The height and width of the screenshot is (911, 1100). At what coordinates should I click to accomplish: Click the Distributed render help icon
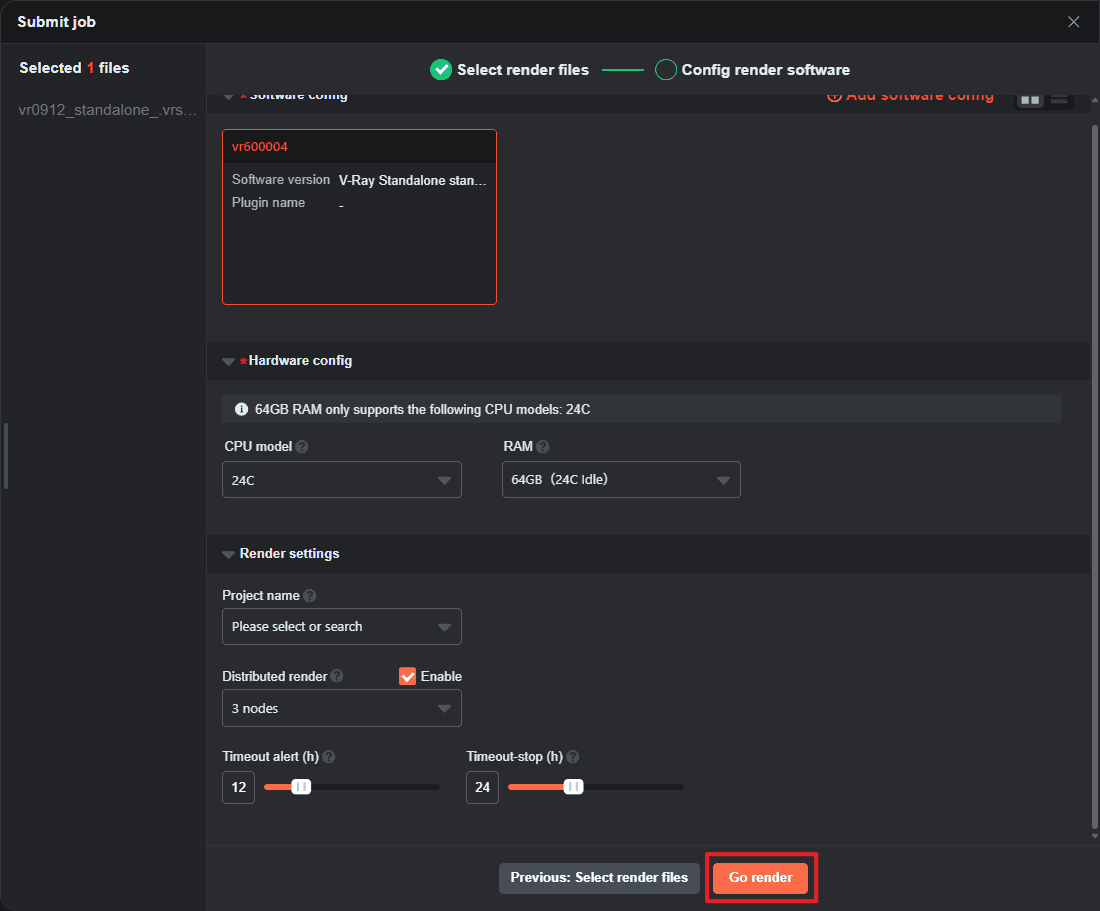click(x=337, y=677)
